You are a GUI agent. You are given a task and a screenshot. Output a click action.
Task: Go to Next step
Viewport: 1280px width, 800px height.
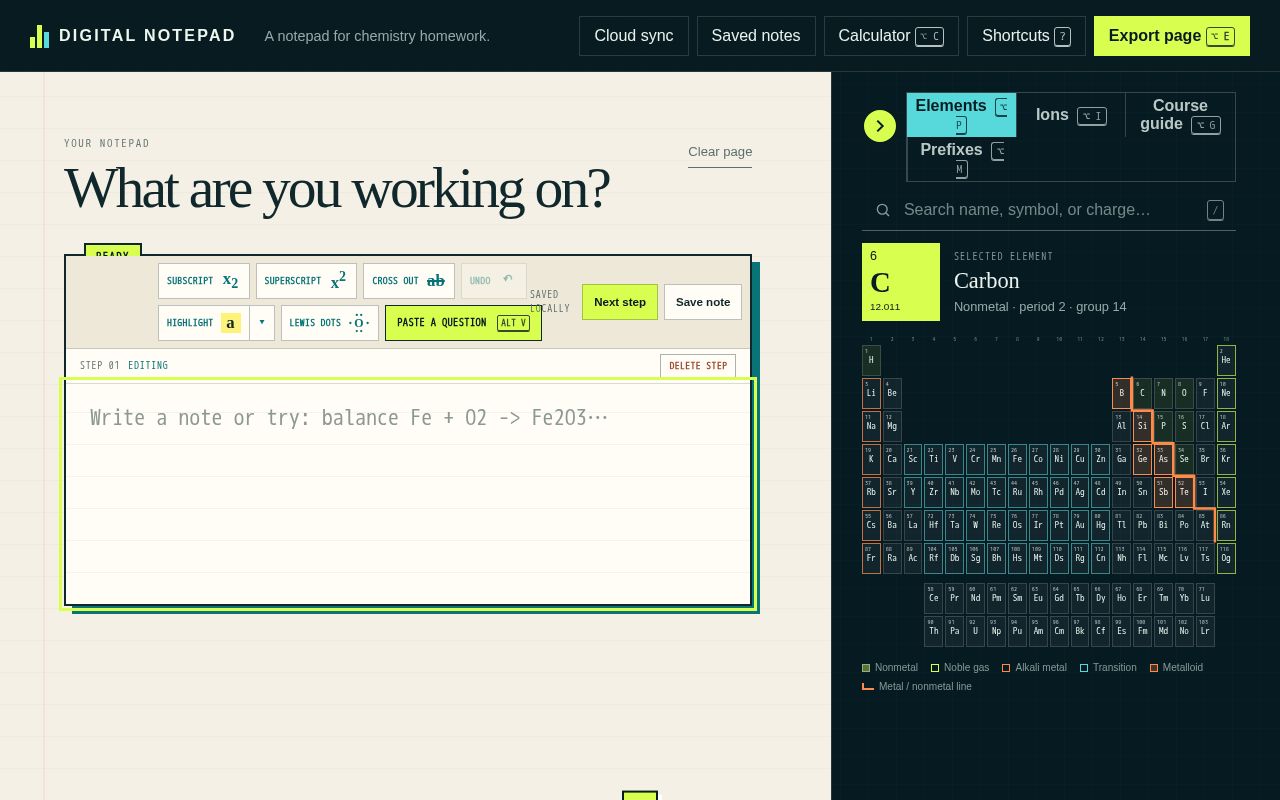point(620,302)
